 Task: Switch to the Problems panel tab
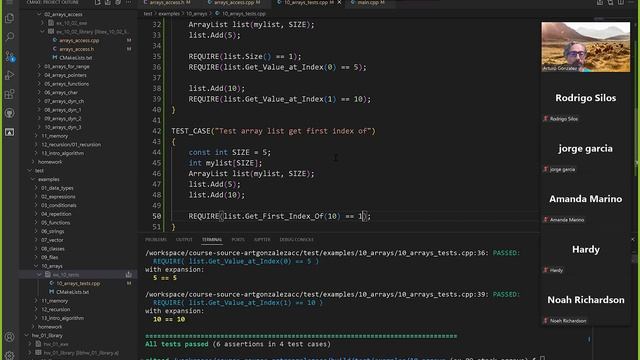tap(156, 240)
